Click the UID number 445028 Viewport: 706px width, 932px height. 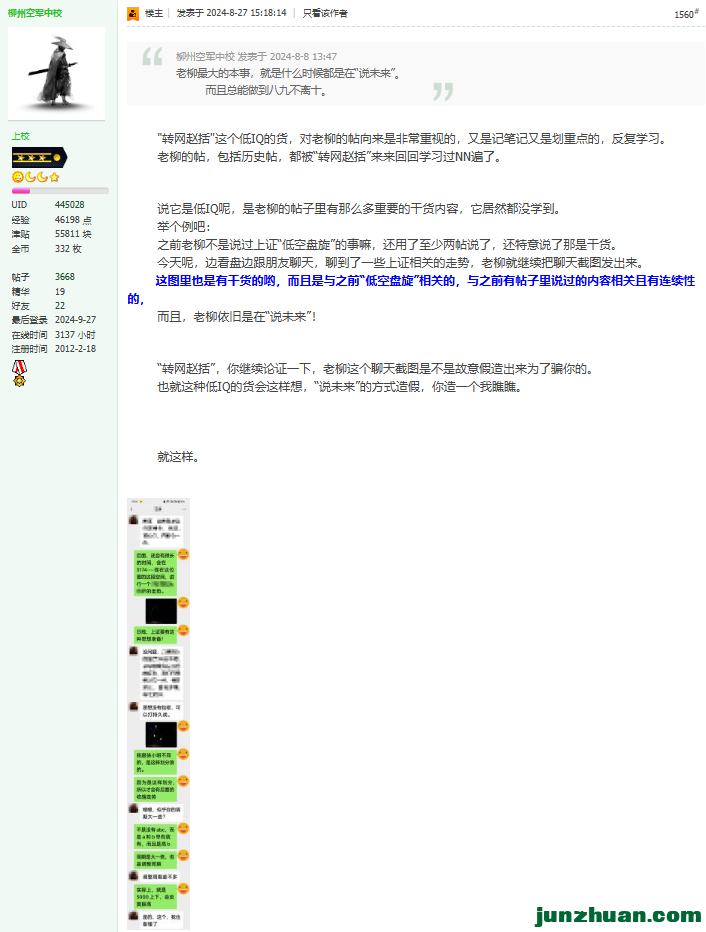pyautogui.click(x=69, y=205)
